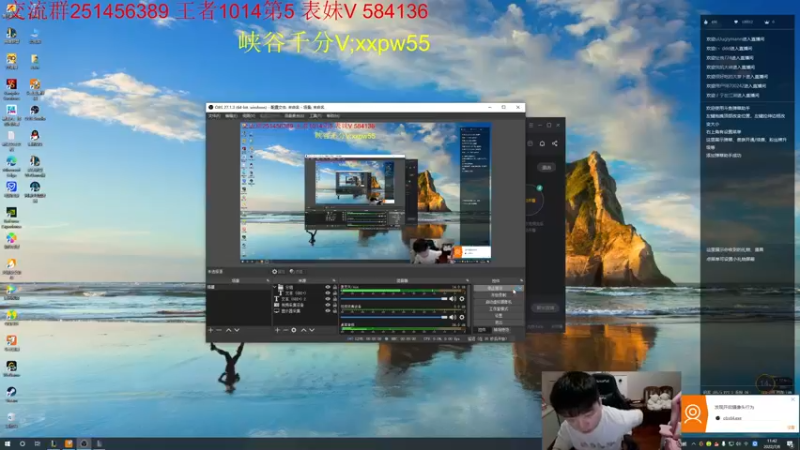Screen dimensions: 800x450
Task: Add a new scene with the plus icon
Action: [x=211, y=330]
